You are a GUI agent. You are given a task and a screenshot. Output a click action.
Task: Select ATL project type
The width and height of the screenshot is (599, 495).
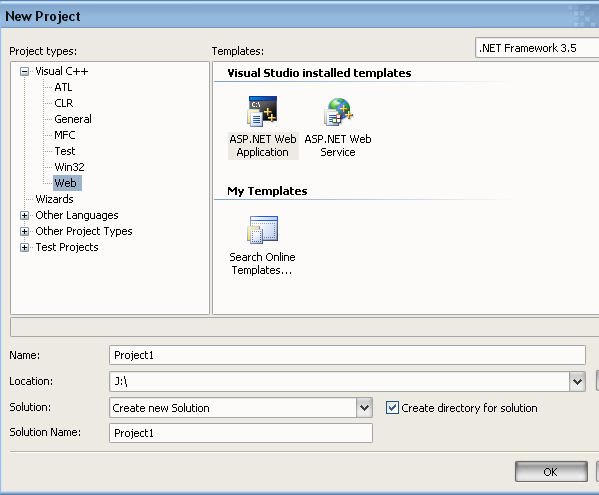[63, 87]
